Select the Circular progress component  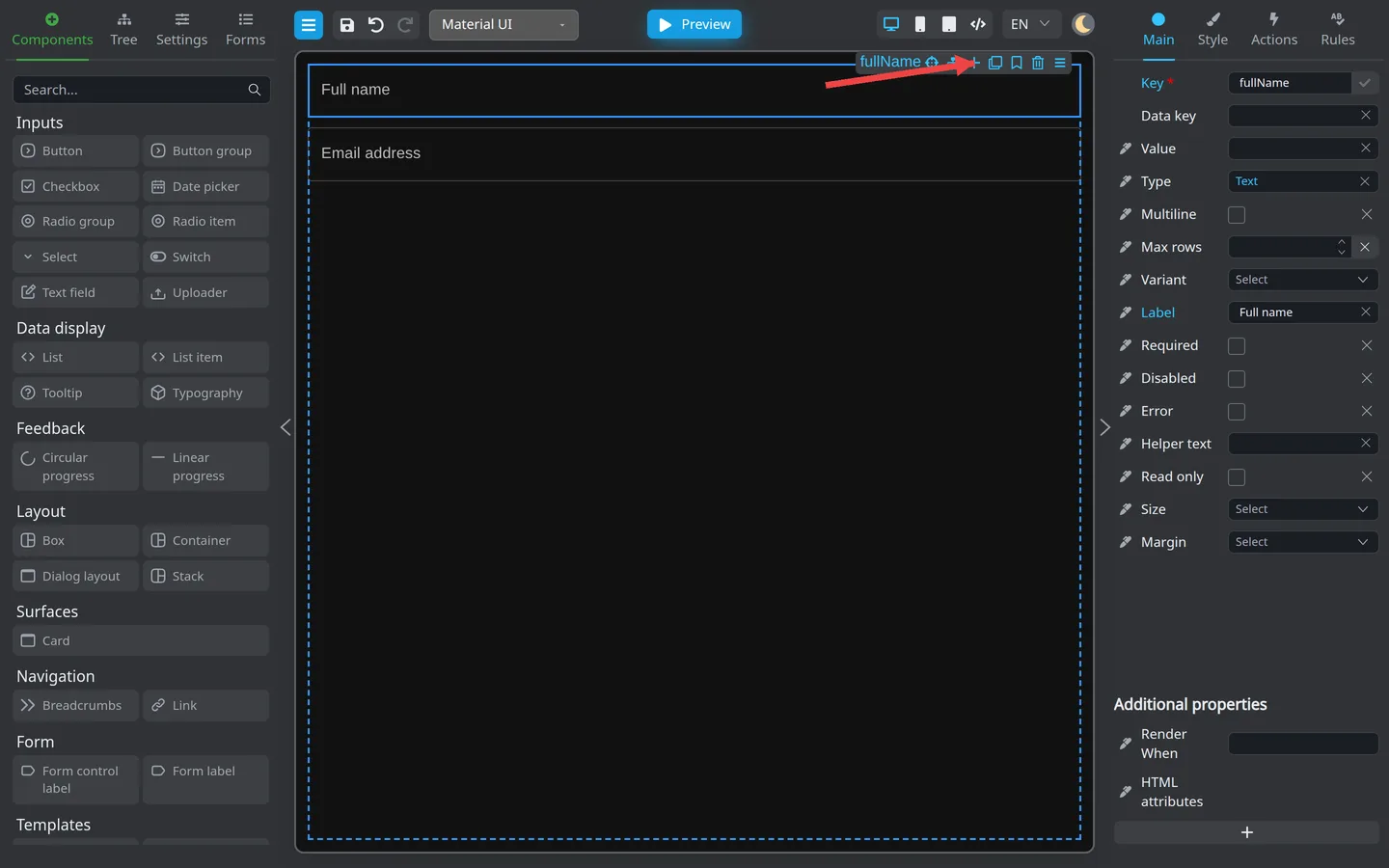pyautogui.click(x=76, y=467)
